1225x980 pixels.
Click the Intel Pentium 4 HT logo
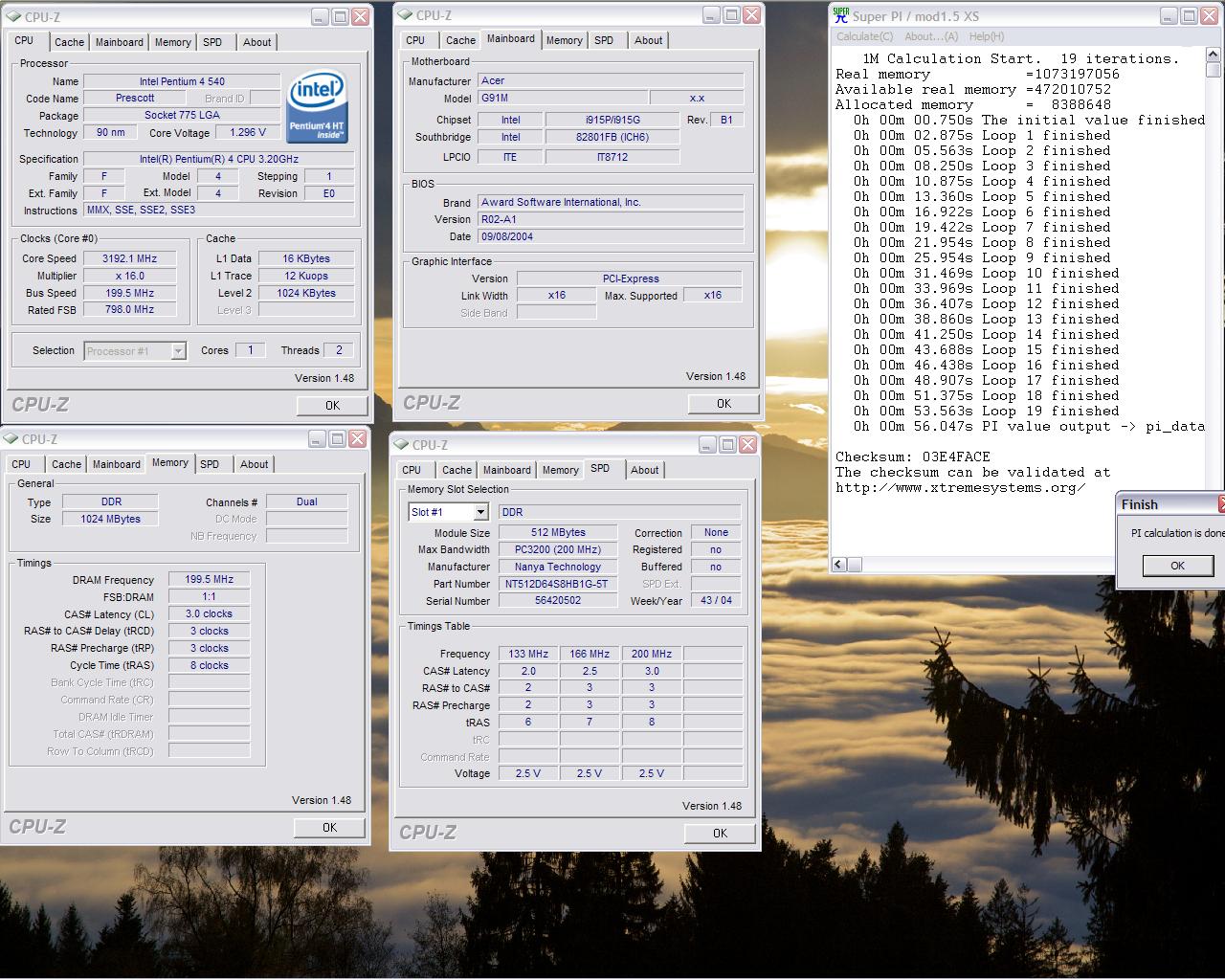click(x=317, y=105)
